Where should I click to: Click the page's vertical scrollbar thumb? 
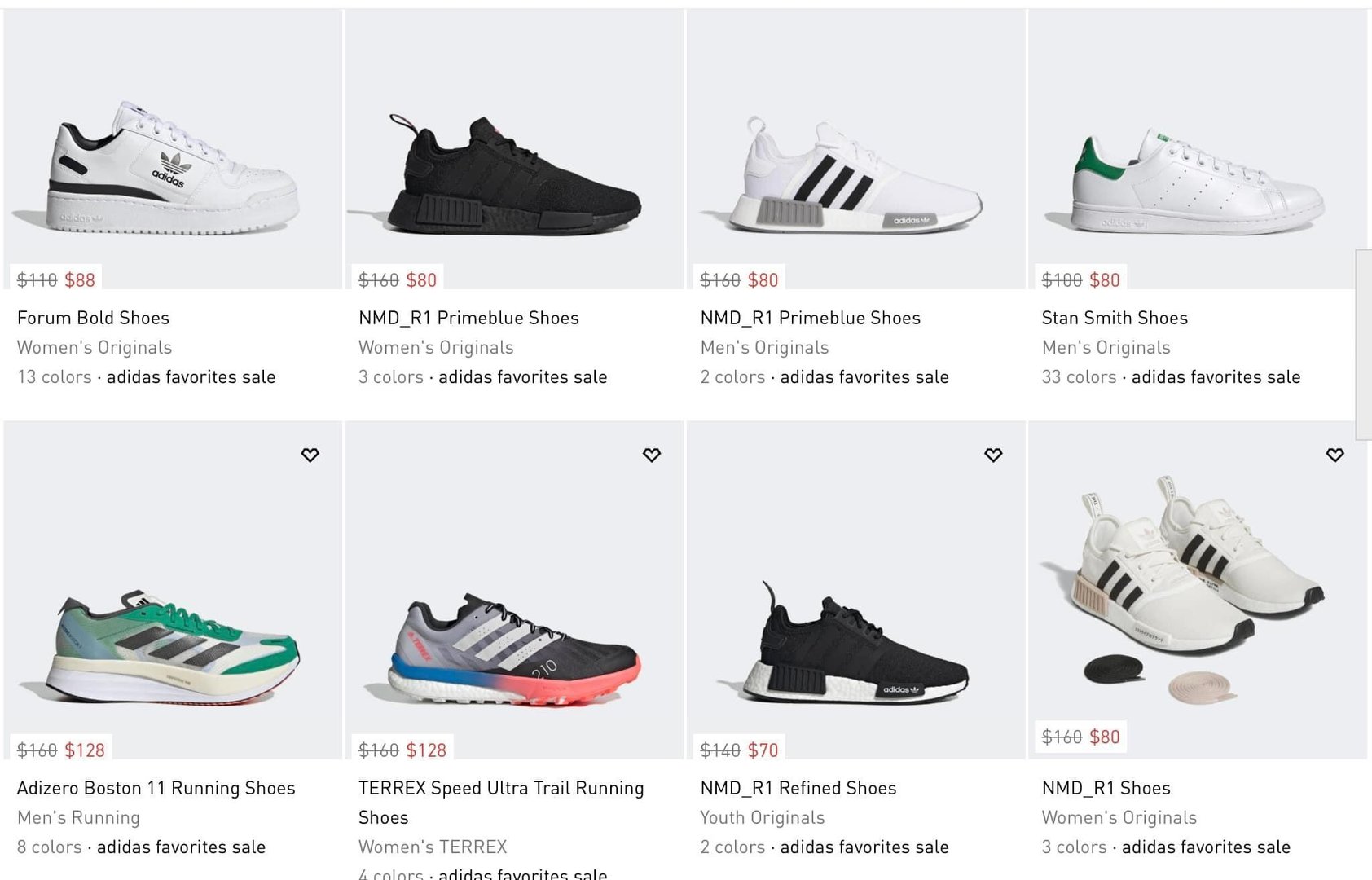1363,344
